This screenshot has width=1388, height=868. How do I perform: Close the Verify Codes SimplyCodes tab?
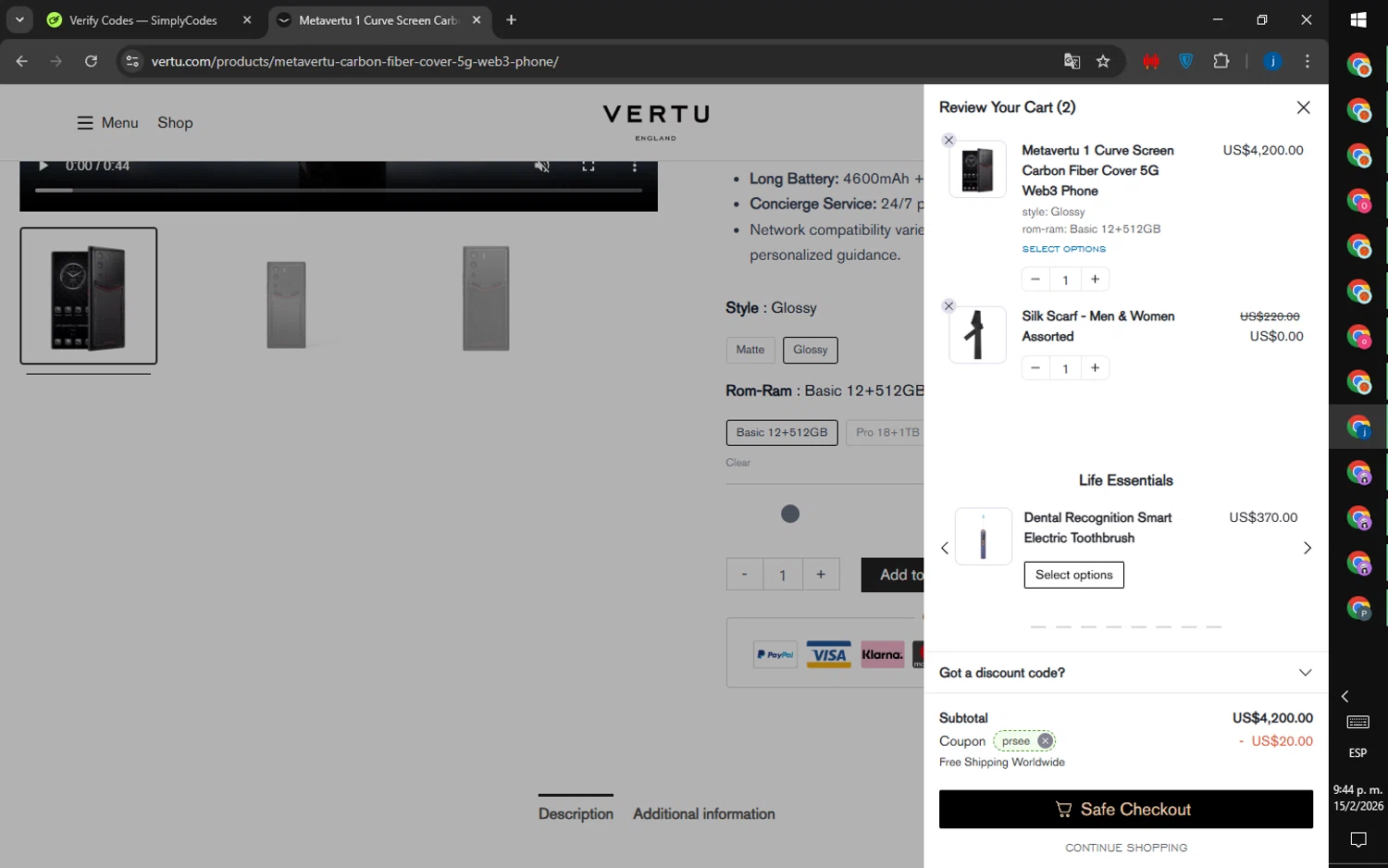pyautogui.click(x=247, y=20)
